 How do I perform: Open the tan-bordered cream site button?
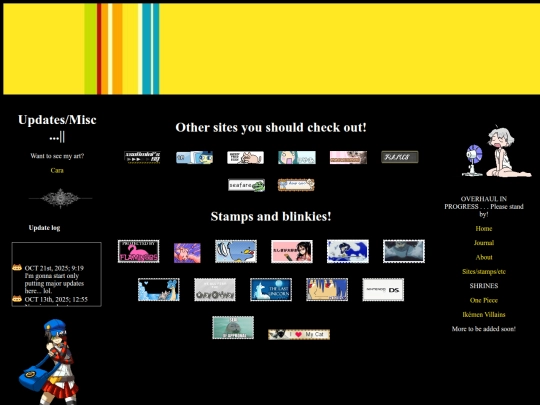click(x=296, y=185)
